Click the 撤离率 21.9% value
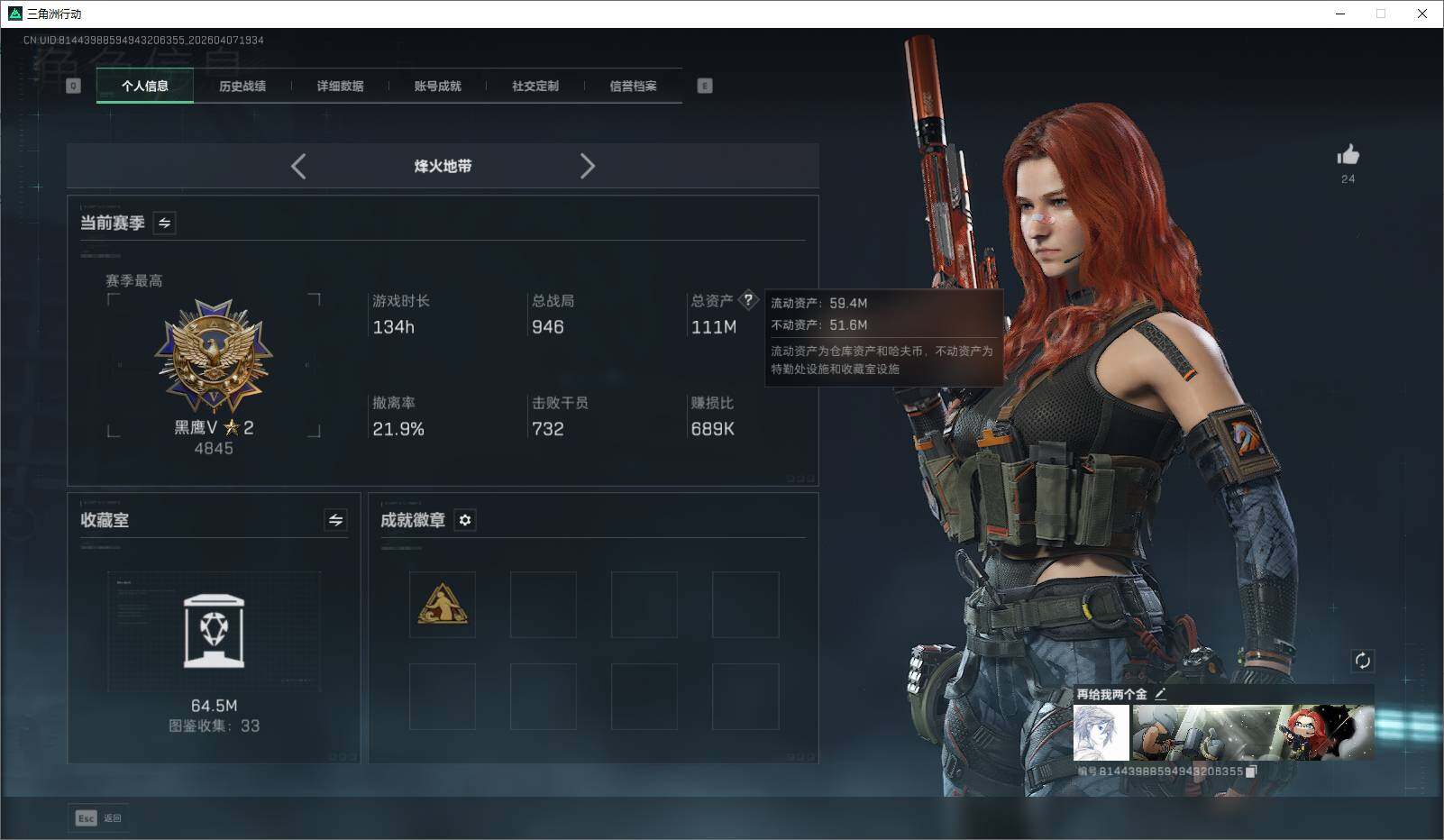The height and width of the screenshot is (840, 1444). [x=398, y=429]
